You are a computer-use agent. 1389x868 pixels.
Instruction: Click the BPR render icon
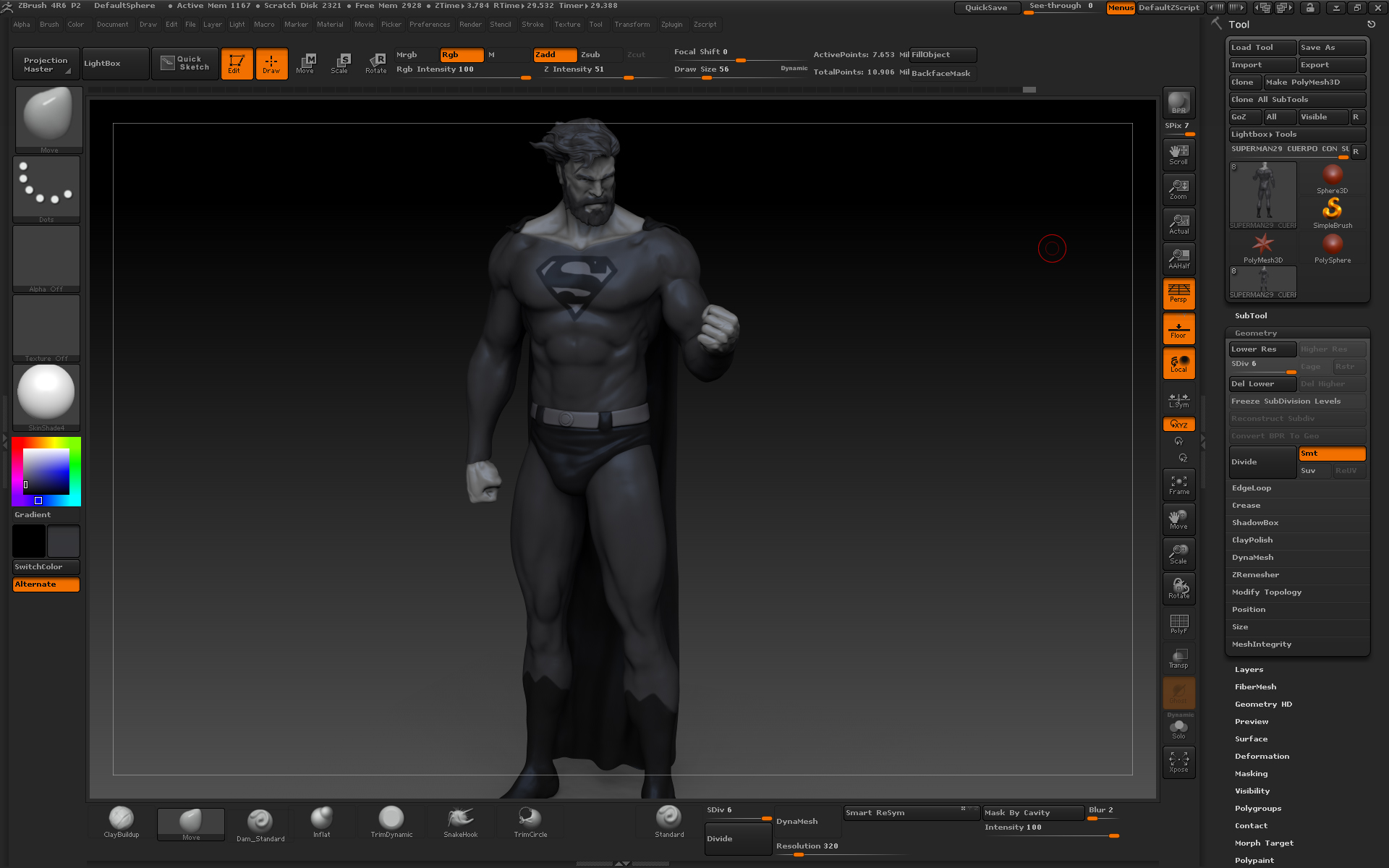coord(1178,103)
